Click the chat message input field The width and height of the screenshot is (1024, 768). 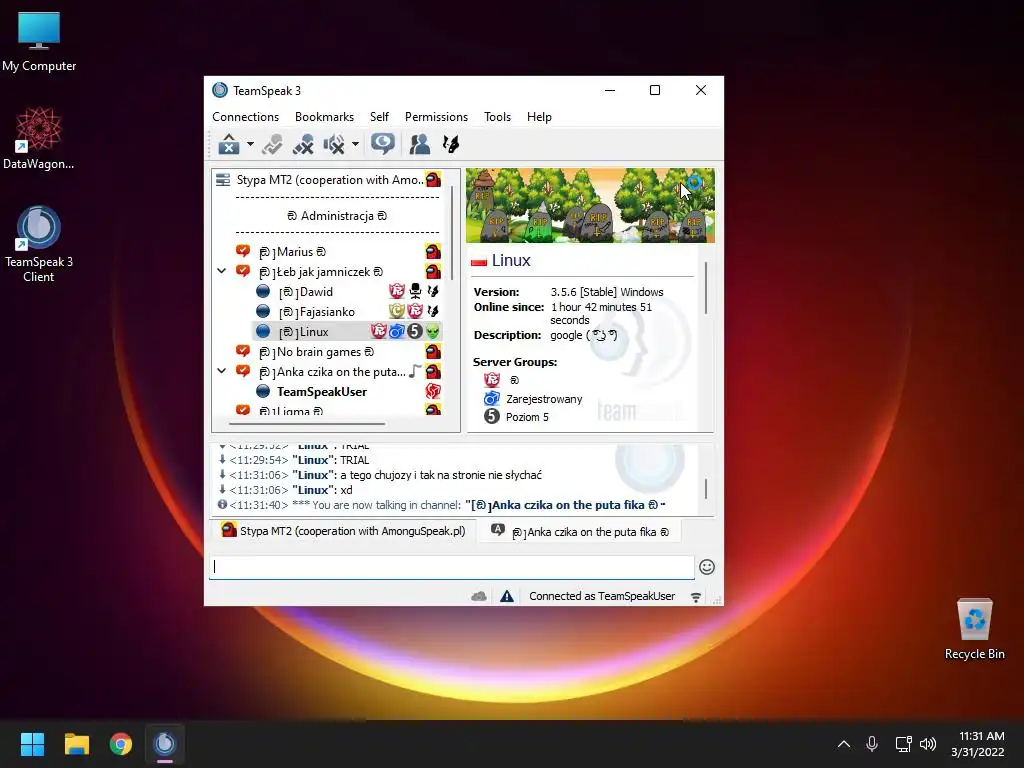(x=451, y=567)
